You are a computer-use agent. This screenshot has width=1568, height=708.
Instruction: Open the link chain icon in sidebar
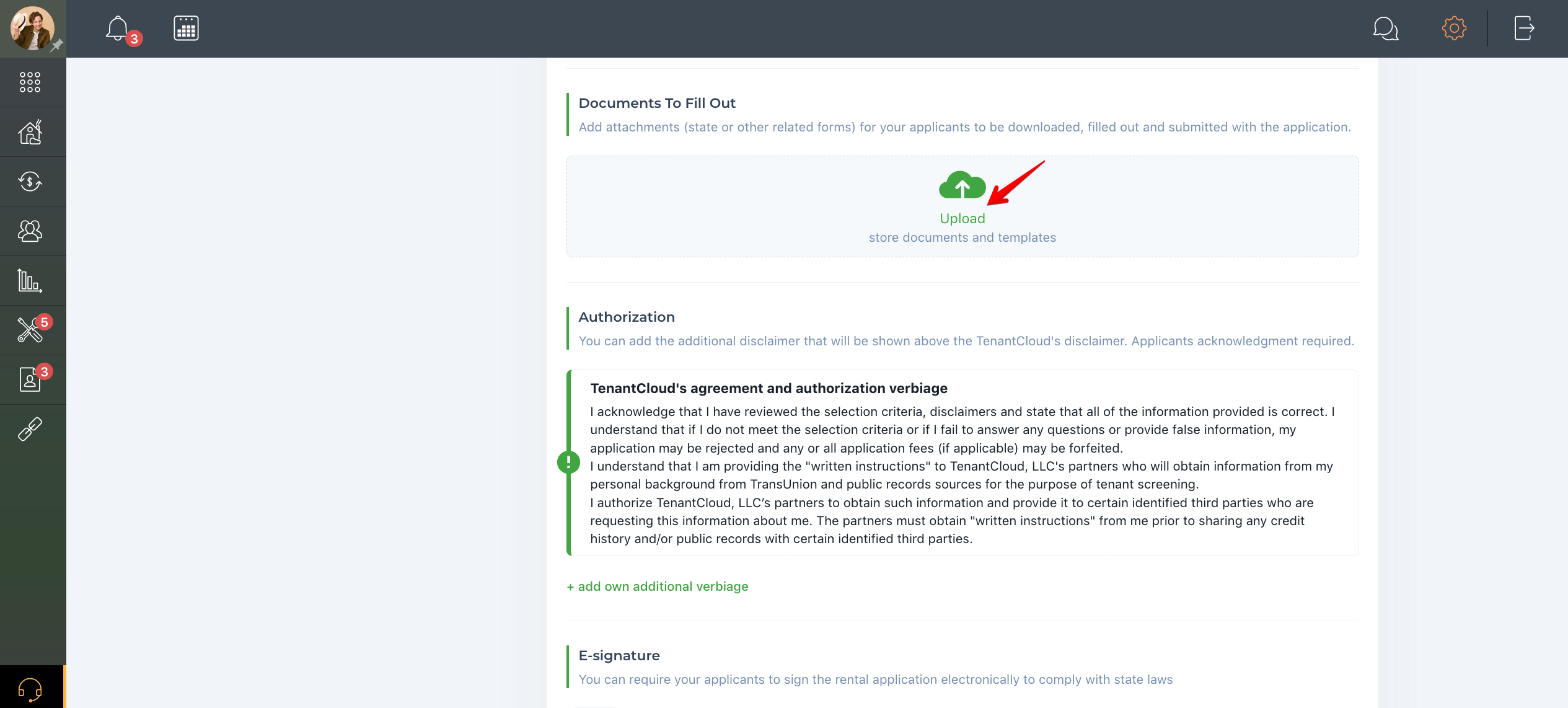[x=30, y=429]
